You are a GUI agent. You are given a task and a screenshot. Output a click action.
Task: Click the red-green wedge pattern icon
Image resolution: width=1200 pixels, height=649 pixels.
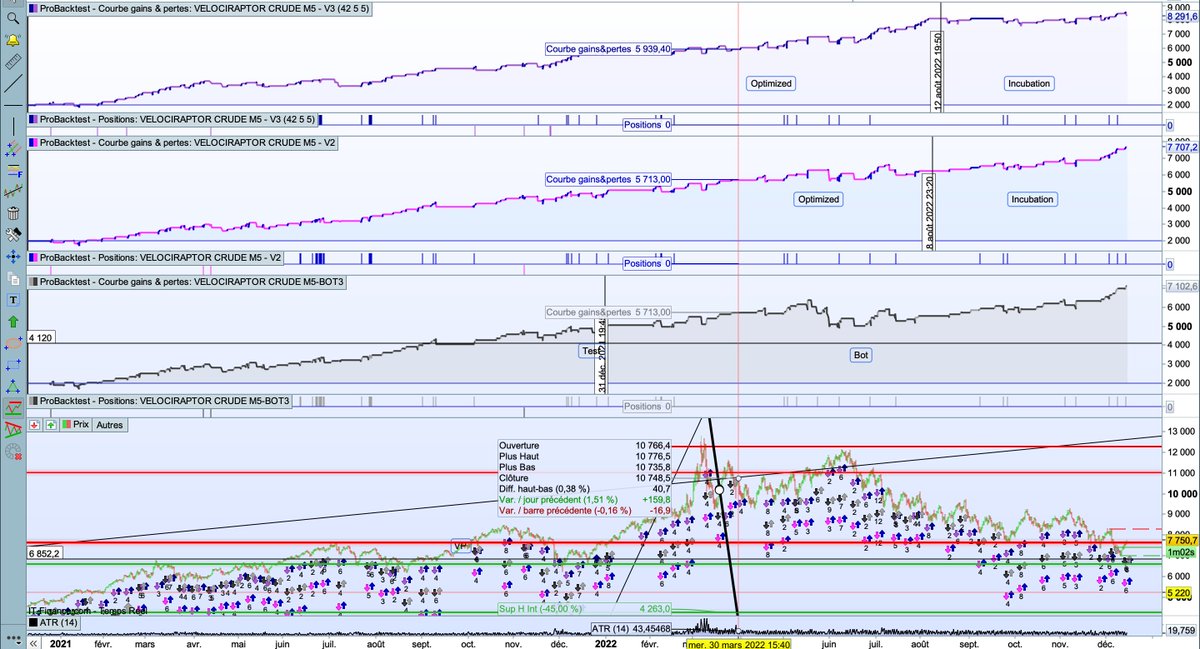14,429
